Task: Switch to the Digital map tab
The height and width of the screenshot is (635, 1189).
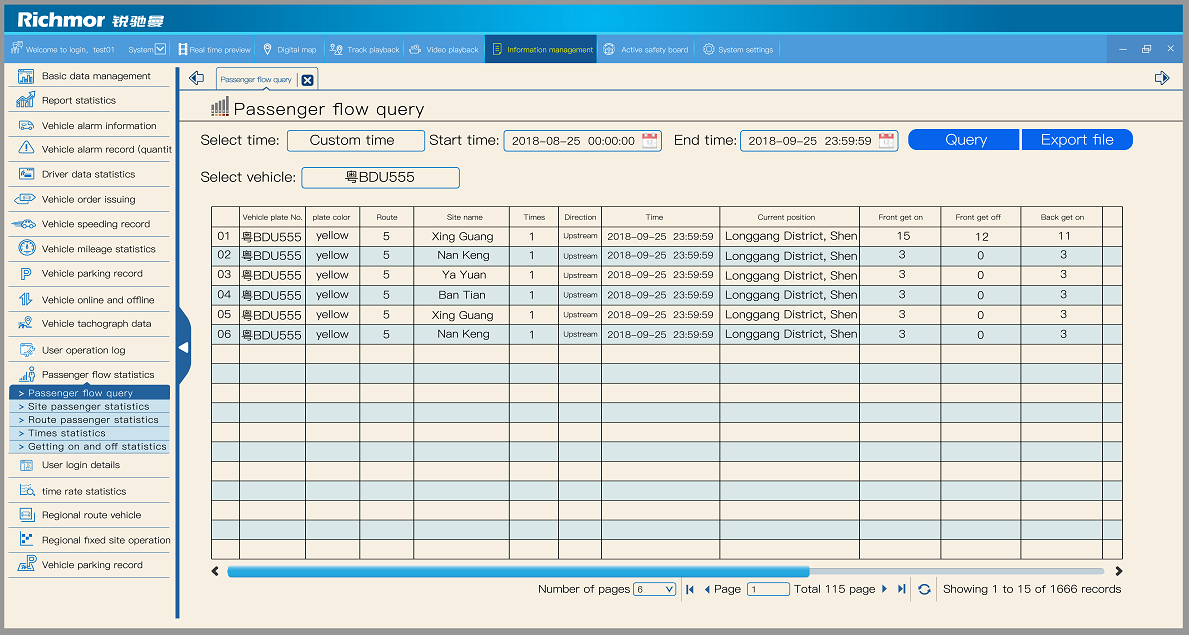Action: click(x=289, y=49)
